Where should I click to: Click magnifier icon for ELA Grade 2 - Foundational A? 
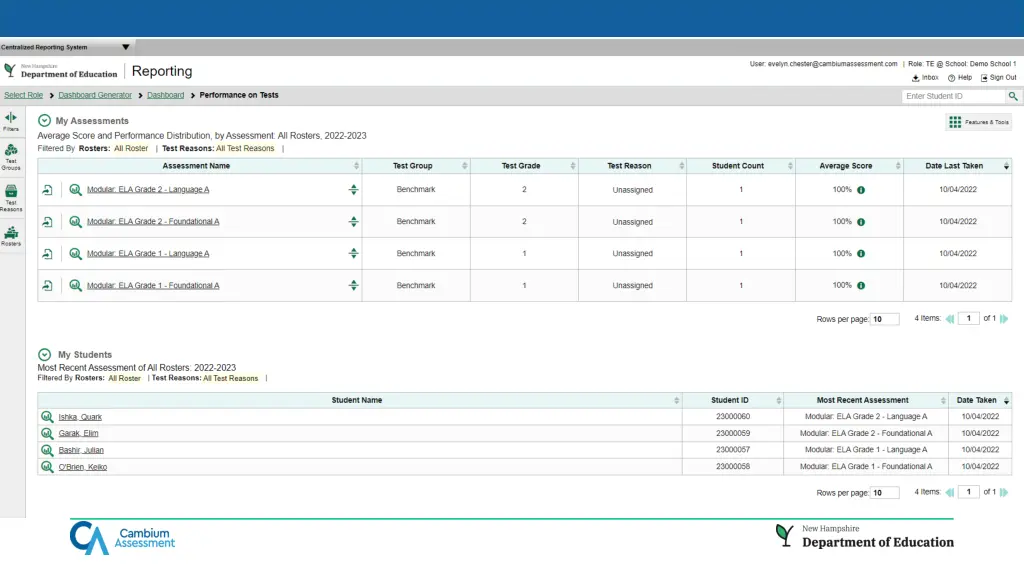pyautogui.click(x=76, y=221)
